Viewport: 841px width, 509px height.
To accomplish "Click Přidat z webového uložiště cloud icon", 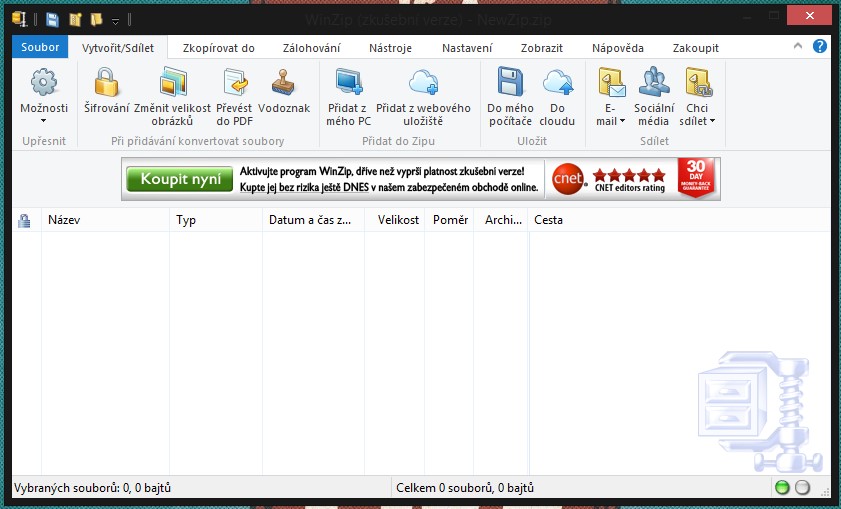I will click(x=423, y=82).
